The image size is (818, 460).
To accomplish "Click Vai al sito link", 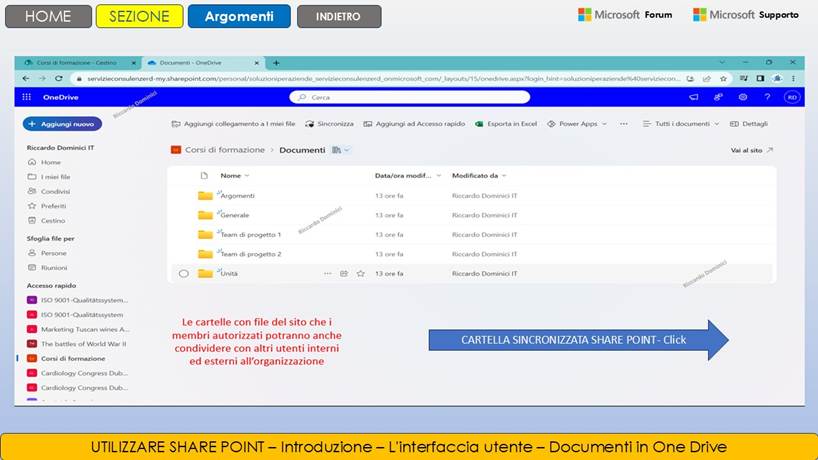I will click(752, 150).
